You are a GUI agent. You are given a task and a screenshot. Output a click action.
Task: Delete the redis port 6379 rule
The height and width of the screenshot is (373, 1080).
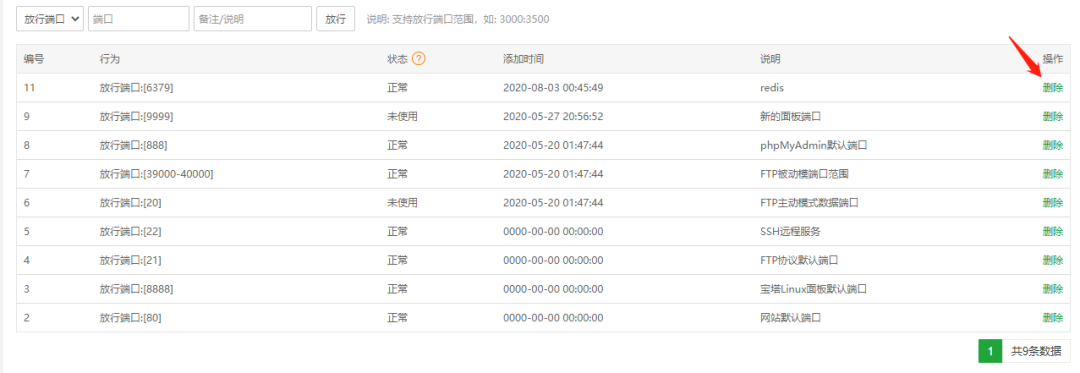(x=1052, y=88)
